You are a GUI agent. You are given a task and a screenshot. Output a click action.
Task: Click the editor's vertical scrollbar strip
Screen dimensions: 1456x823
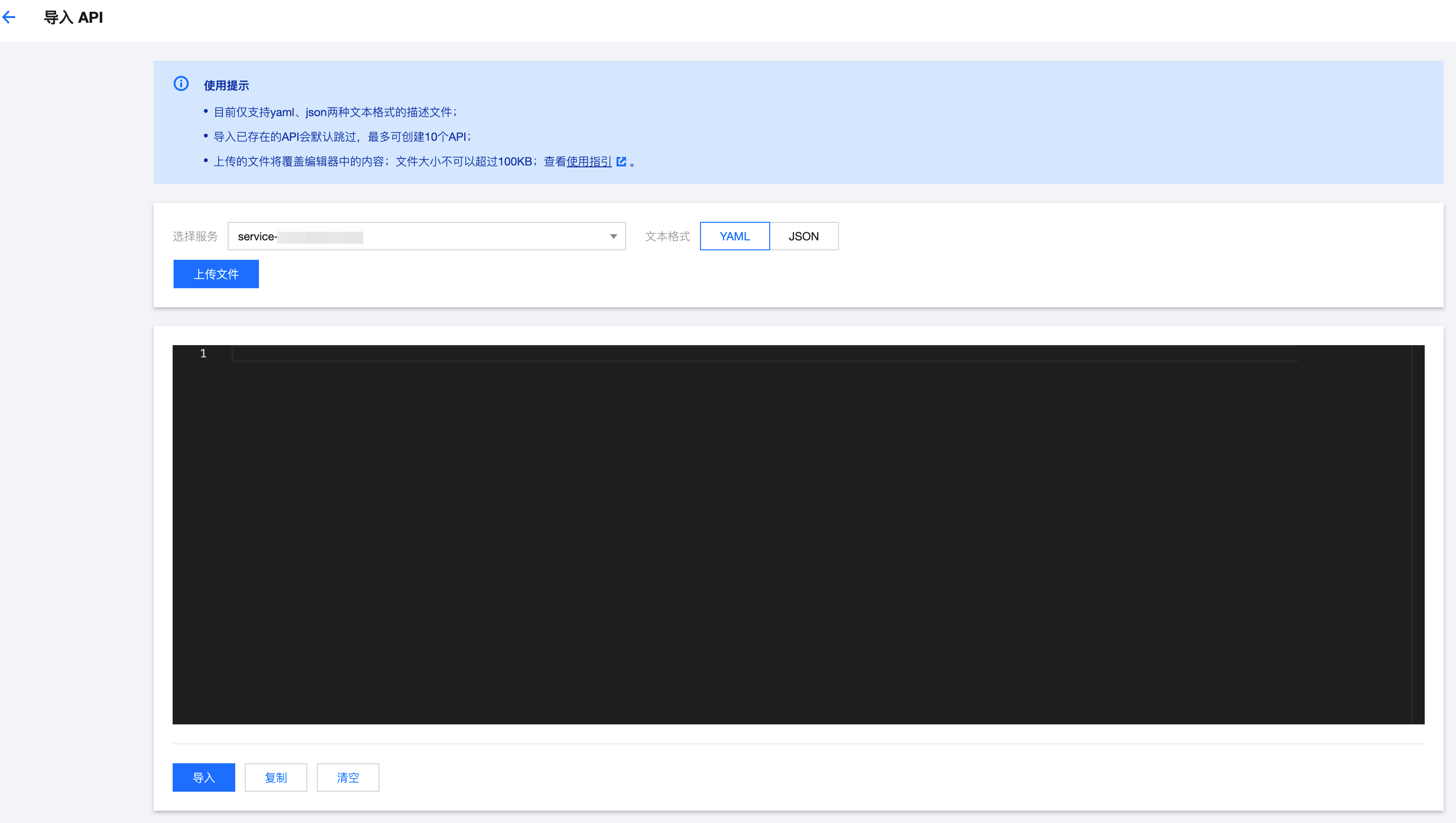[1418, 535]
